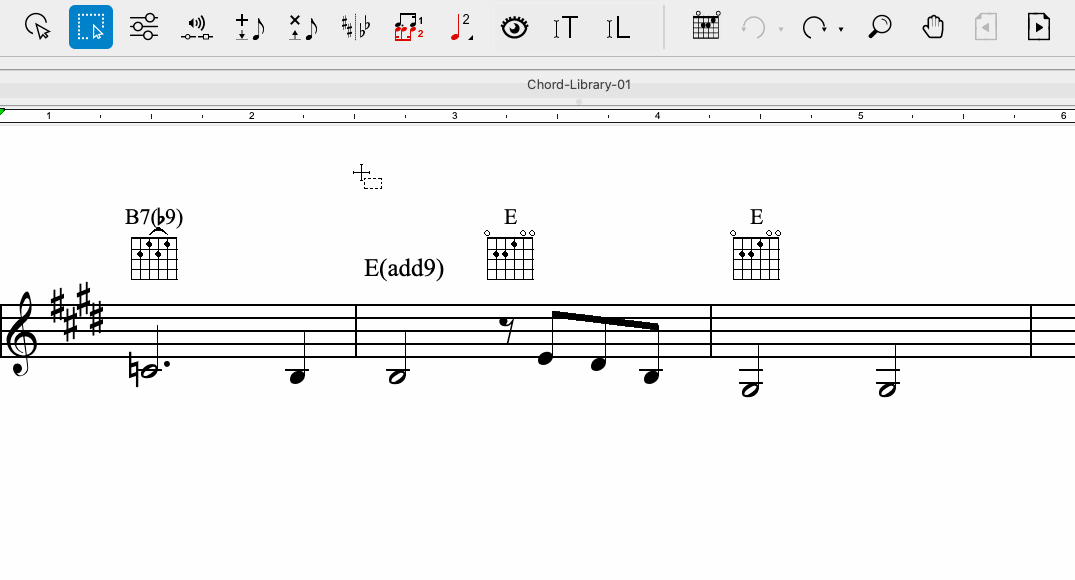Select the lyrics tool (IL icon)
The height and width of the screenshot is (580, 1075).
click(618, 28)
